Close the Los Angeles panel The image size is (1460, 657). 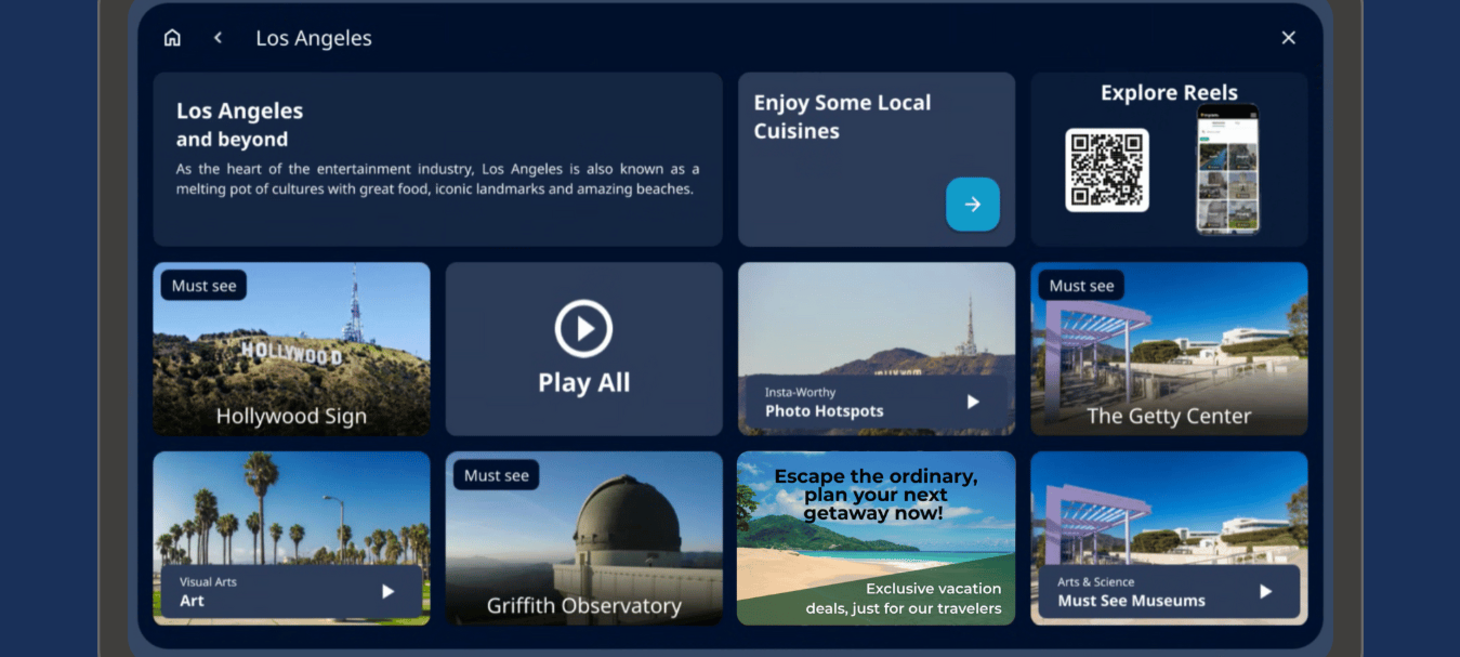coord(1288,38)
